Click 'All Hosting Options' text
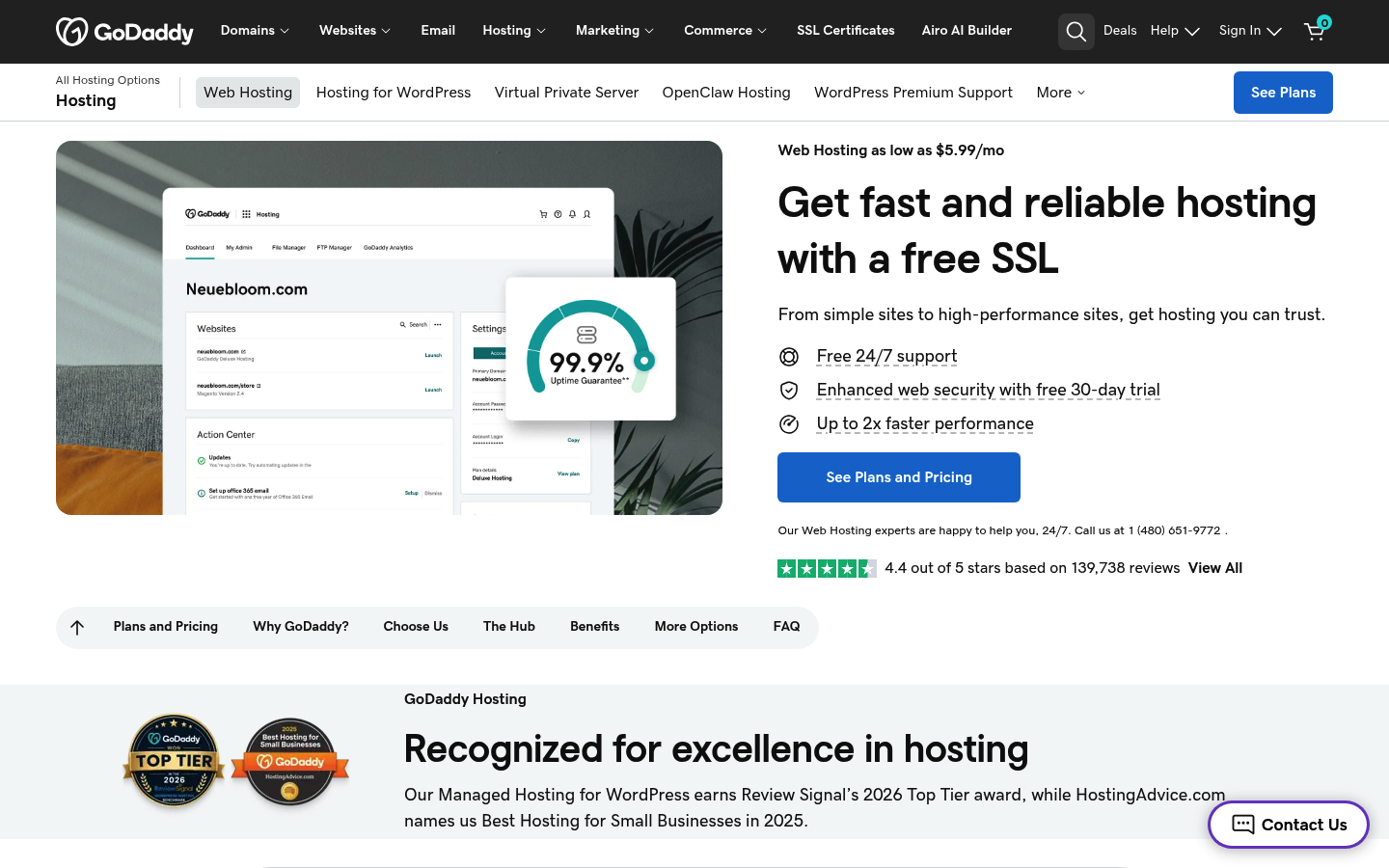This screenshot has height=868, width=1389. click(108, 80)
